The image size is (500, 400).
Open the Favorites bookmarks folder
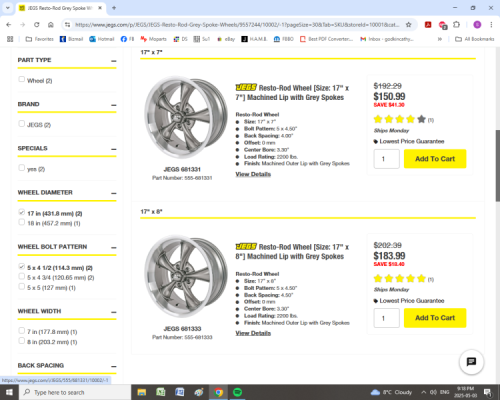[x=40, y=39]
